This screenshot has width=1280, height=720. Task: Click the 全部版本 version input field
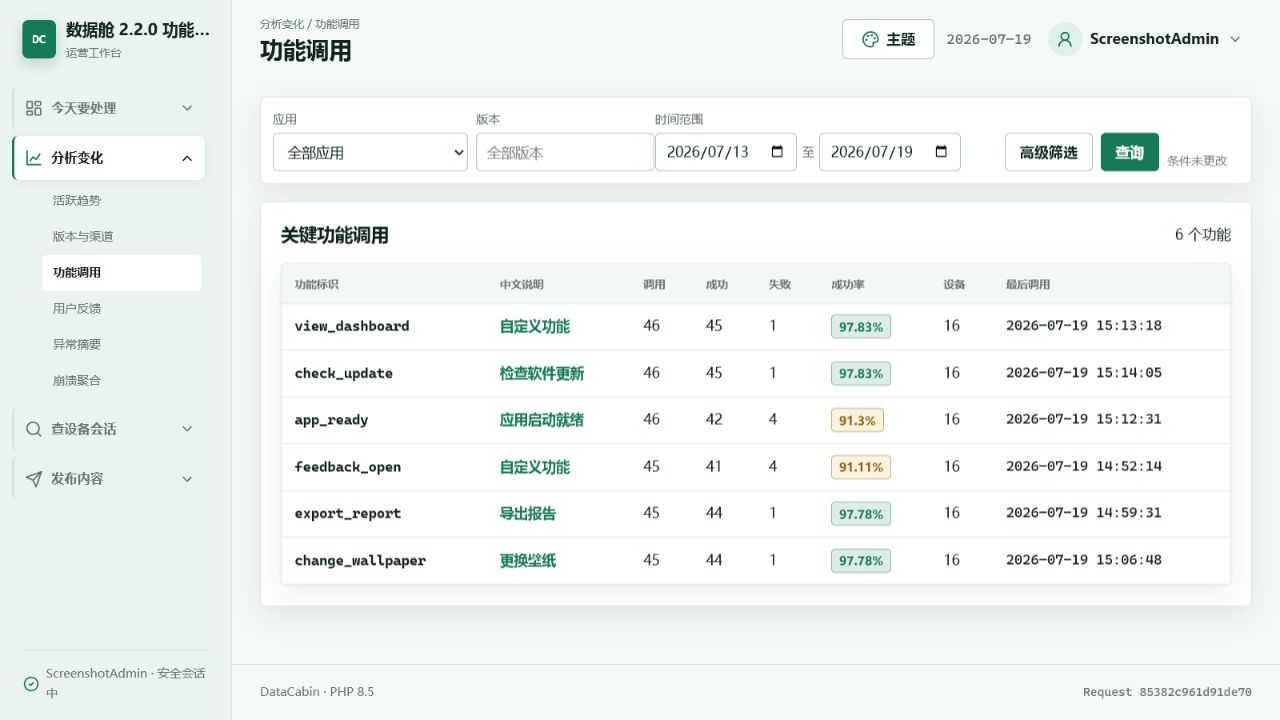pos(565,152)
